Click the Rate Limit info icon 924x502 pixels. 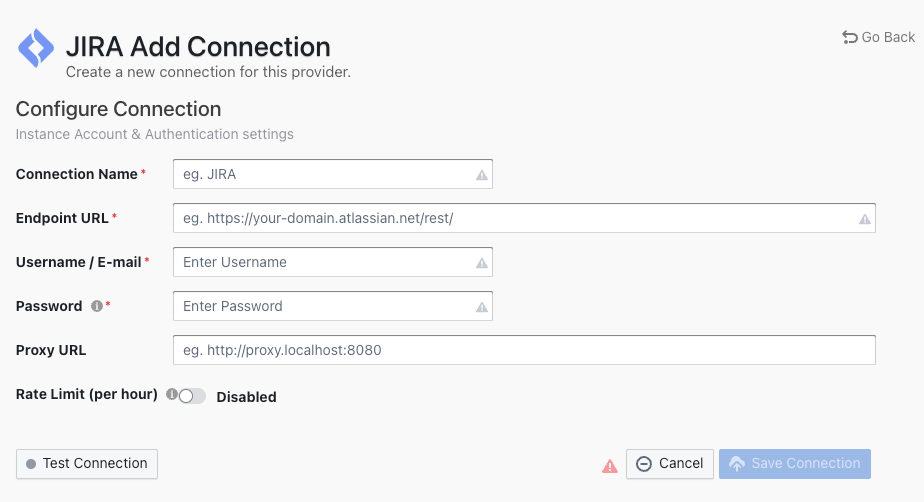coord(172,394)
